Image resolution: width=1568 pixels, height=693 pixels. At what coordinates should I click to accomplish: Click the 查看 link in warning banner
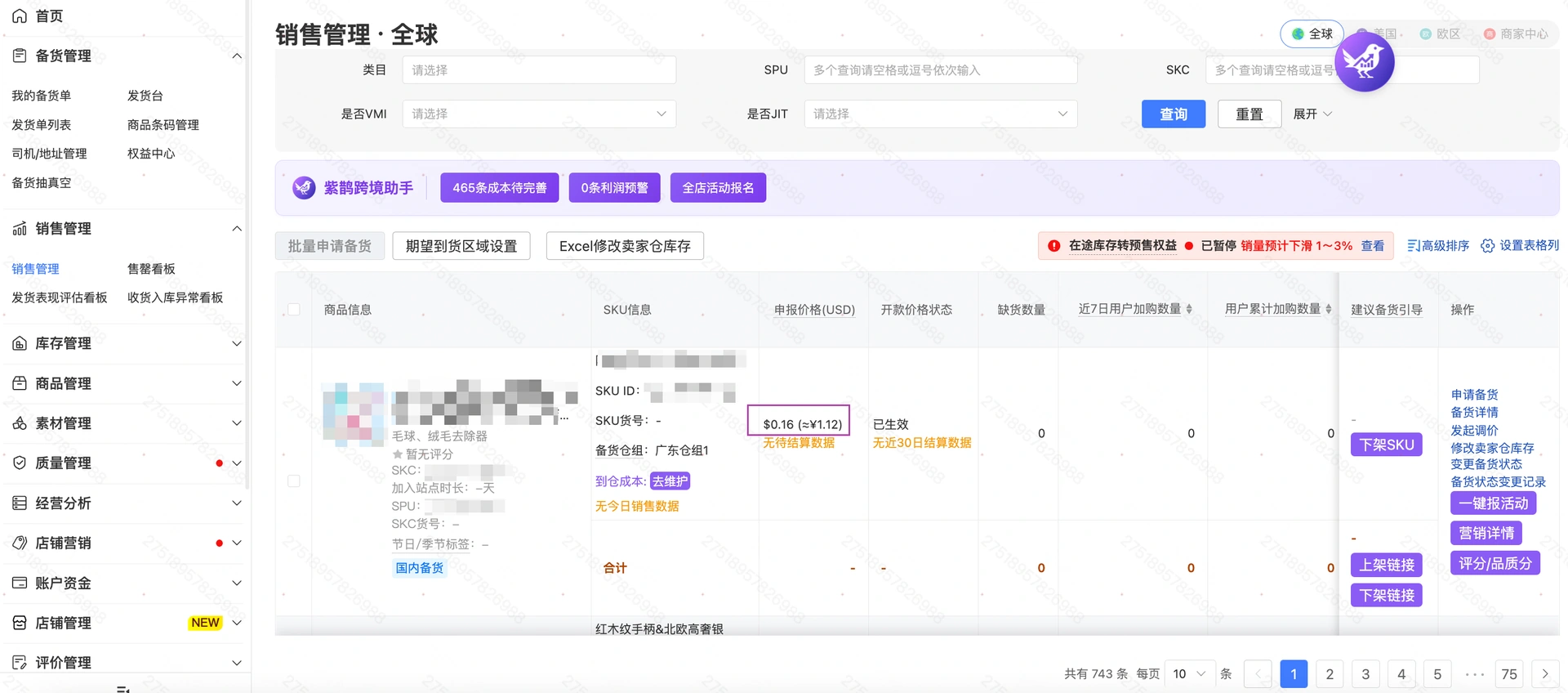coord(1373,245)
